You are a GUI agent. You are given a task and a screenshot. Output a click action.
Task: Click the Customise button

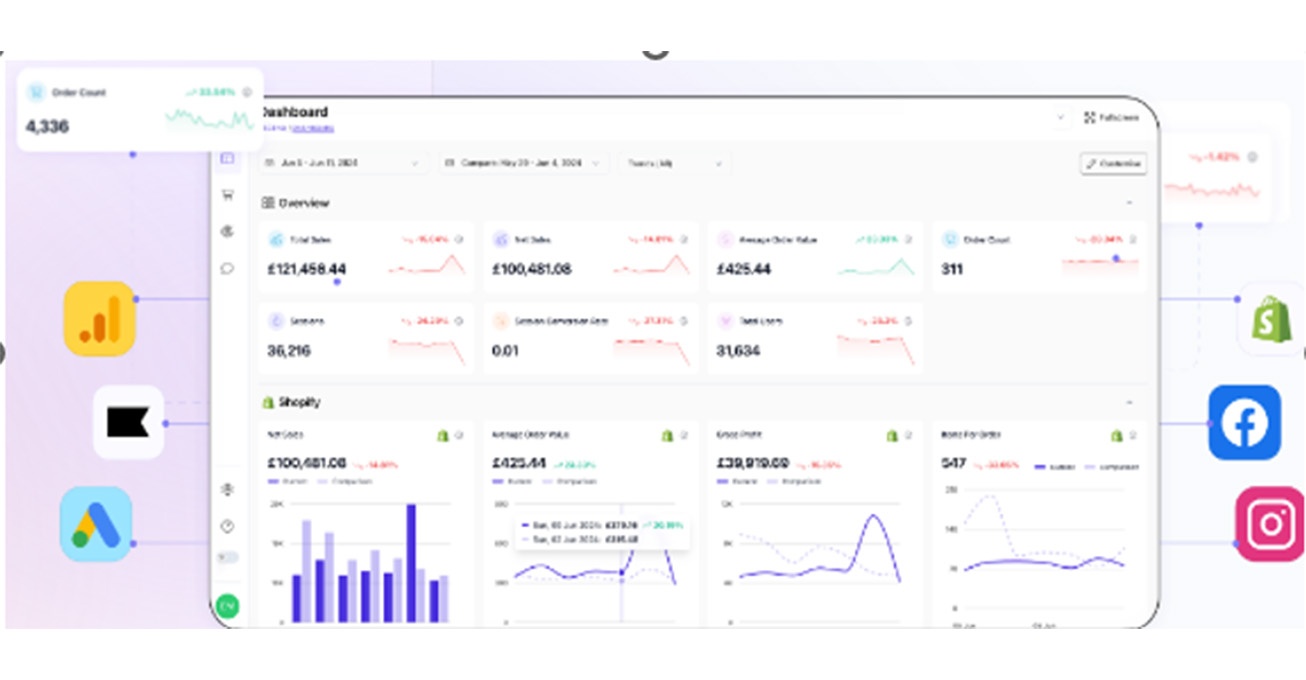pyautogui.click(x=1113, y=163)
